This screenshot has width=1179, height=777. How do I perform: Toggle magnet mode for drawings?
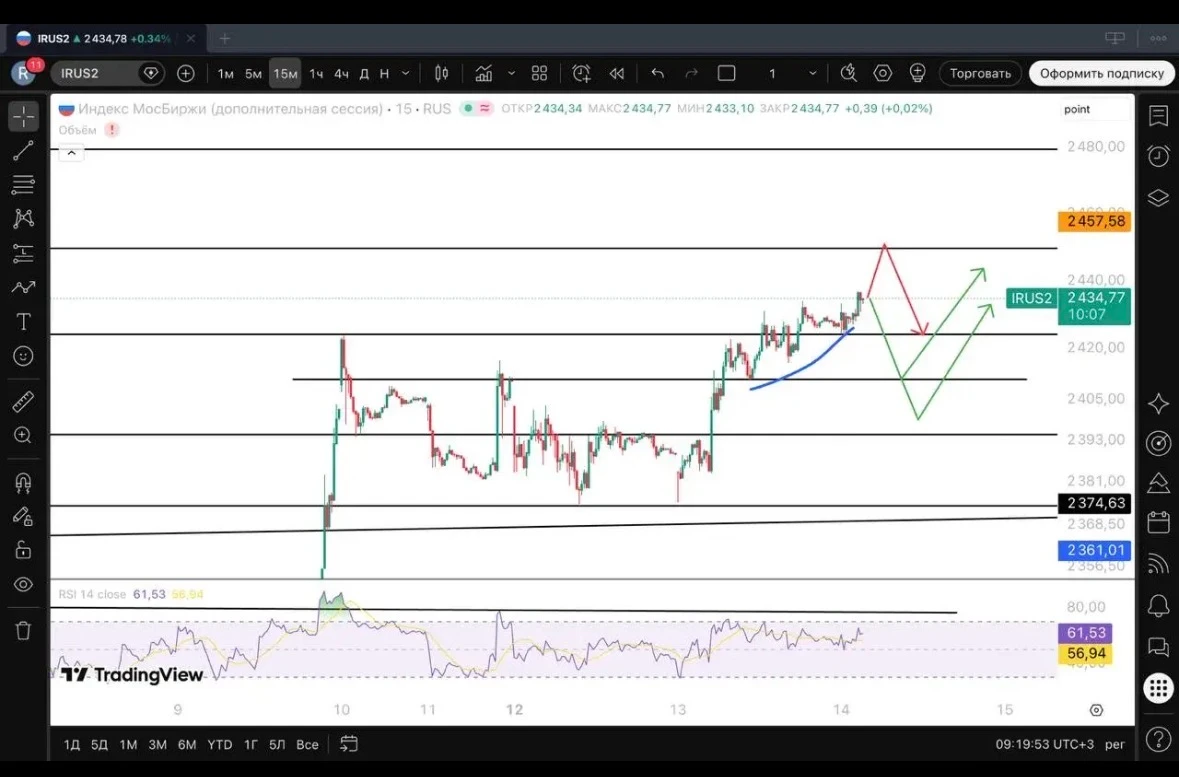click(x=23, y=482)
